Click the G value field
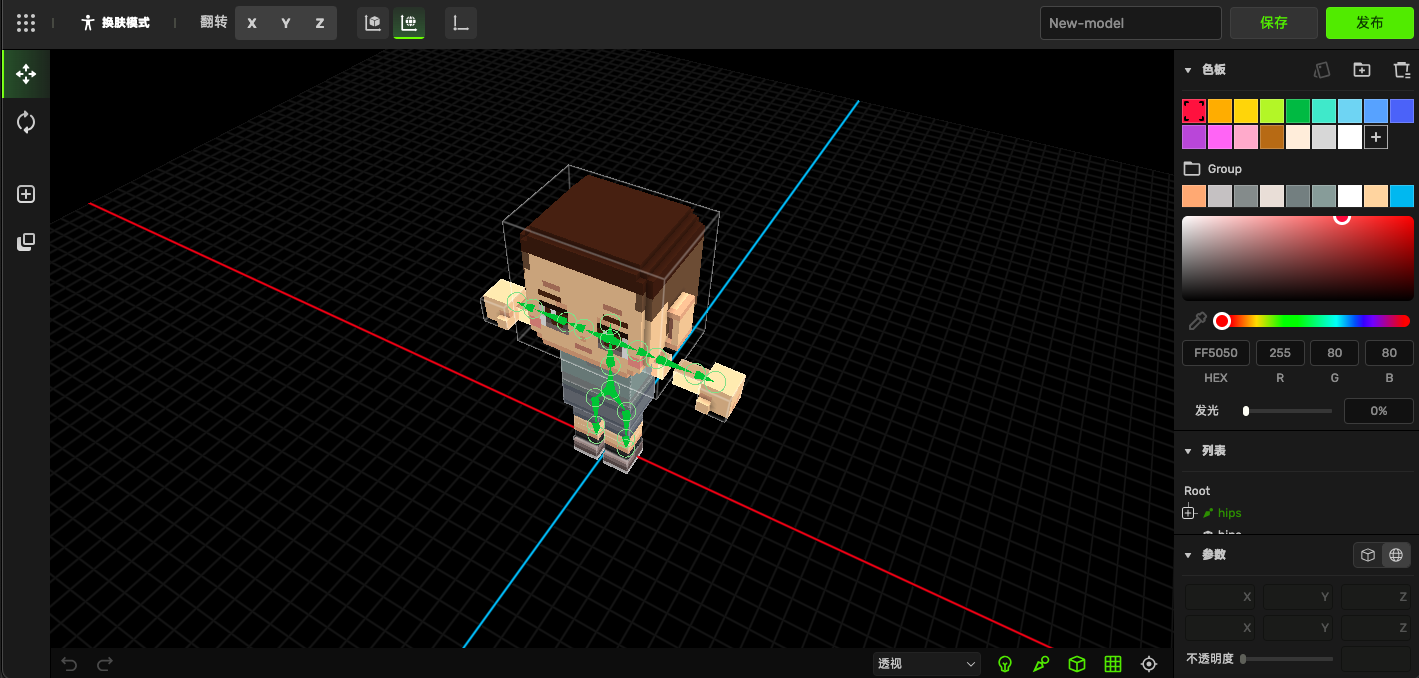Image resolution: width=1419 pixels, height=678 pixels. tap(1334, 353)
